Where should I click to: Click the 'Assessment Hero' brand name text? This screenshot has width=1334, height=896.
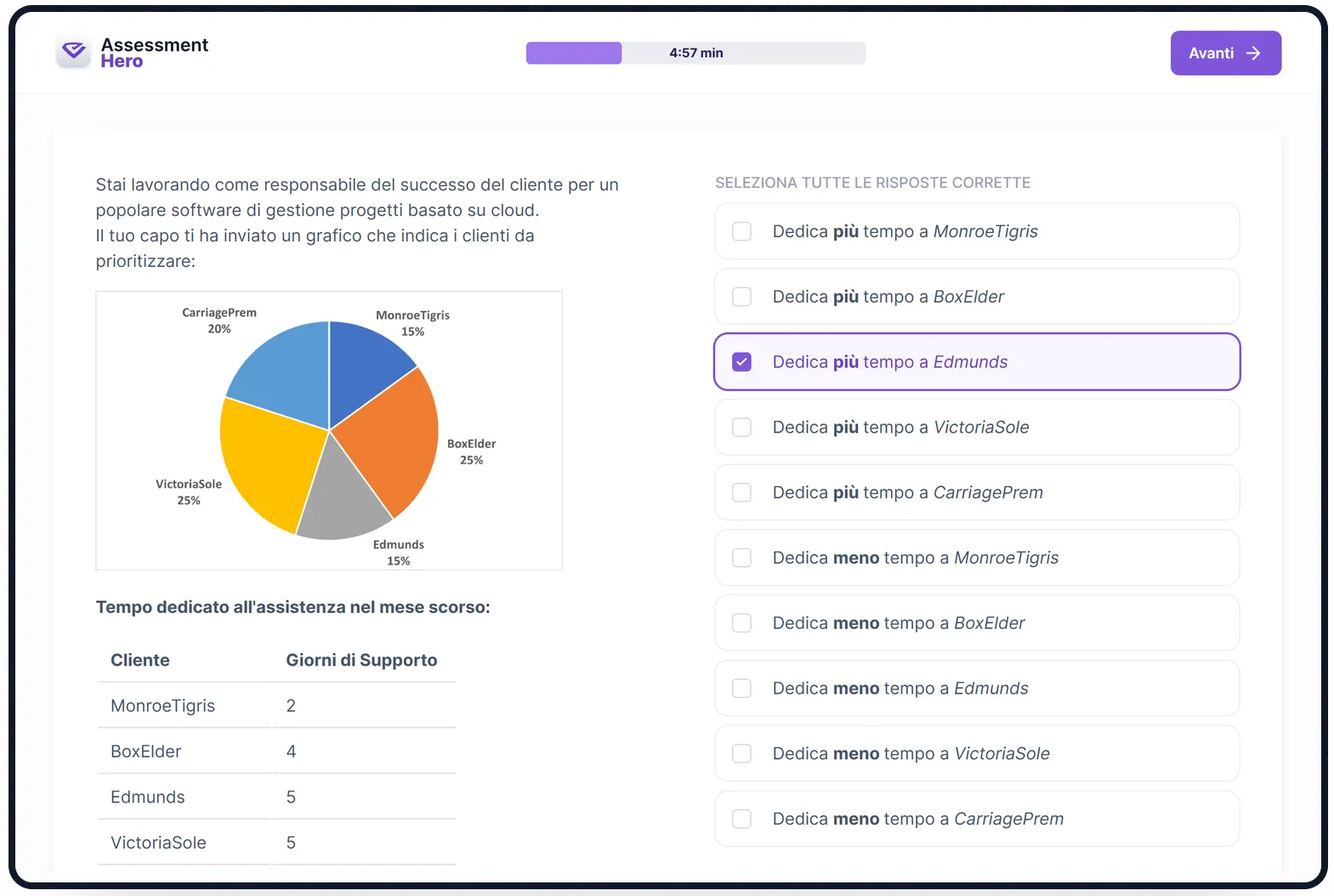154,53
